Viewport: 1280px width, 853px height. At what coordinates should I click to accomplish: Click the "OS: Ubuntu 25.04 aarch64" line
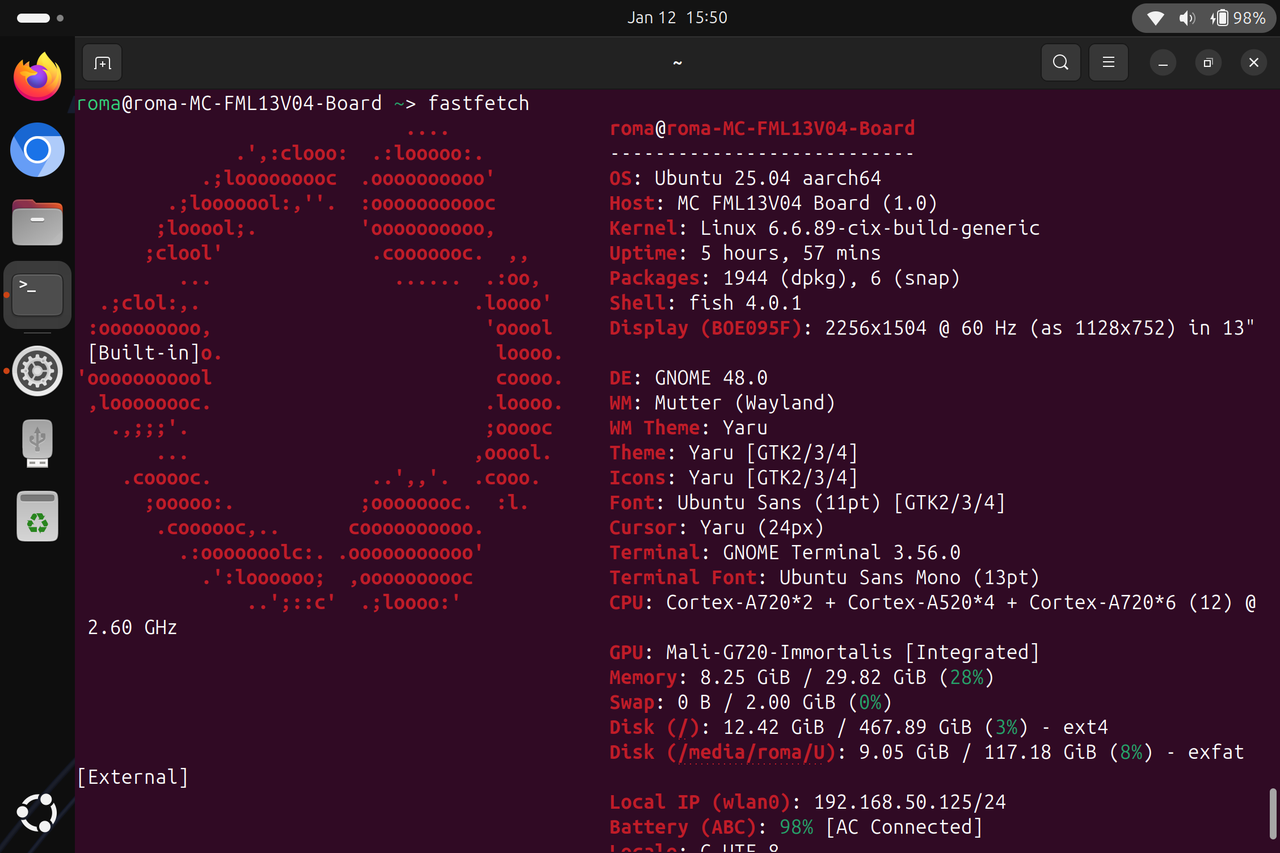(x=745, y=178)
